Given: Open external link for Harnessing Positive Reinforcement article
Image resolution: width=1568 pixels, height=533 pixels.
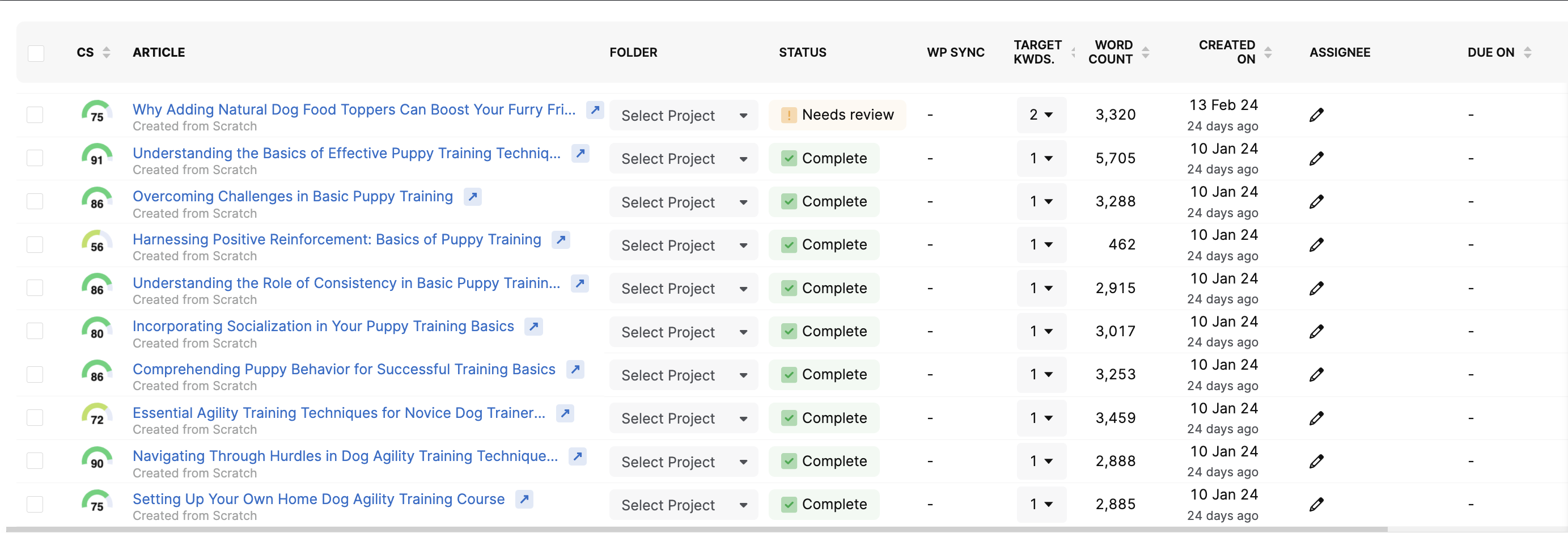Looking at the screenshot, I should pyautogui.click(x=561, y=240).
